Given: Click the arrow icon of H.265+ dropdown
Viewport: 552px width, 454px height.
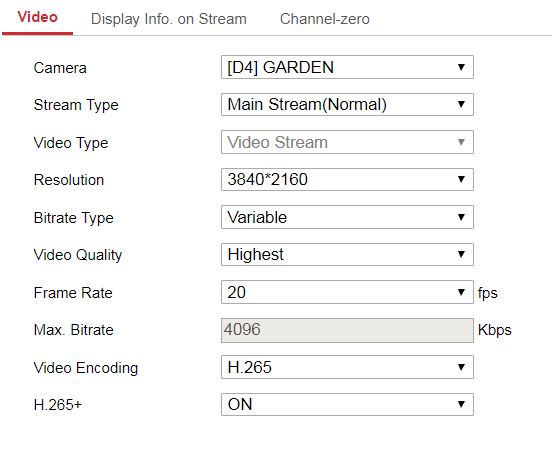Looking at the screenshot, I should [461, 404].
